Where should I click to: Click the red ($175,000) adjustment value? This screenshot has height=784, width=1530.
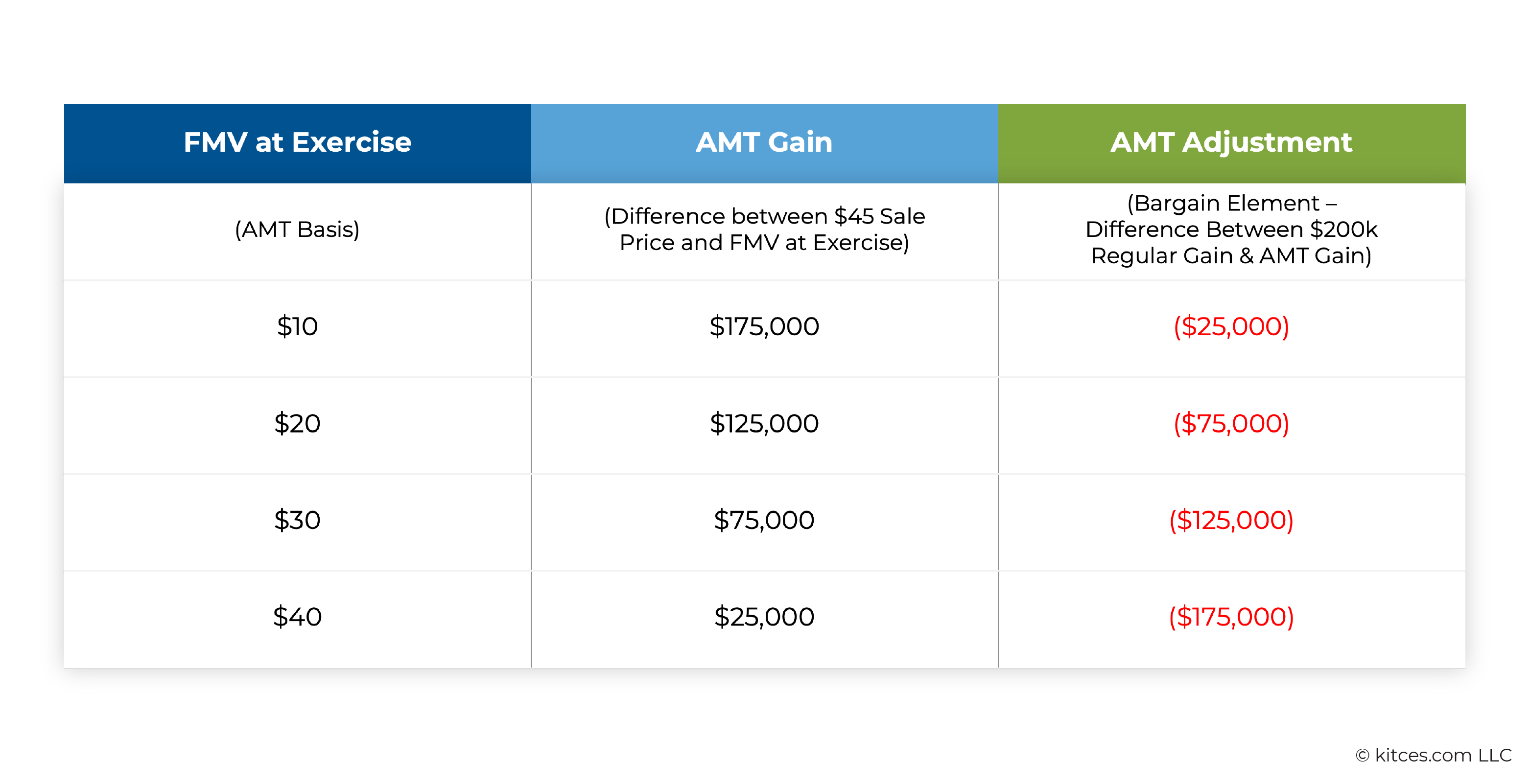coord(1231,617)
